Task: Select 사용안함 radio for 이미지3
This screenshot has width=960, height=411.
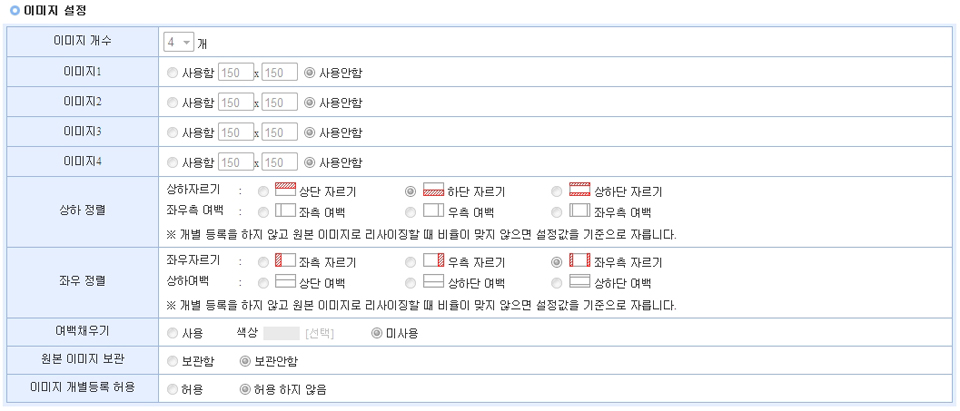Action: point(309,132)
